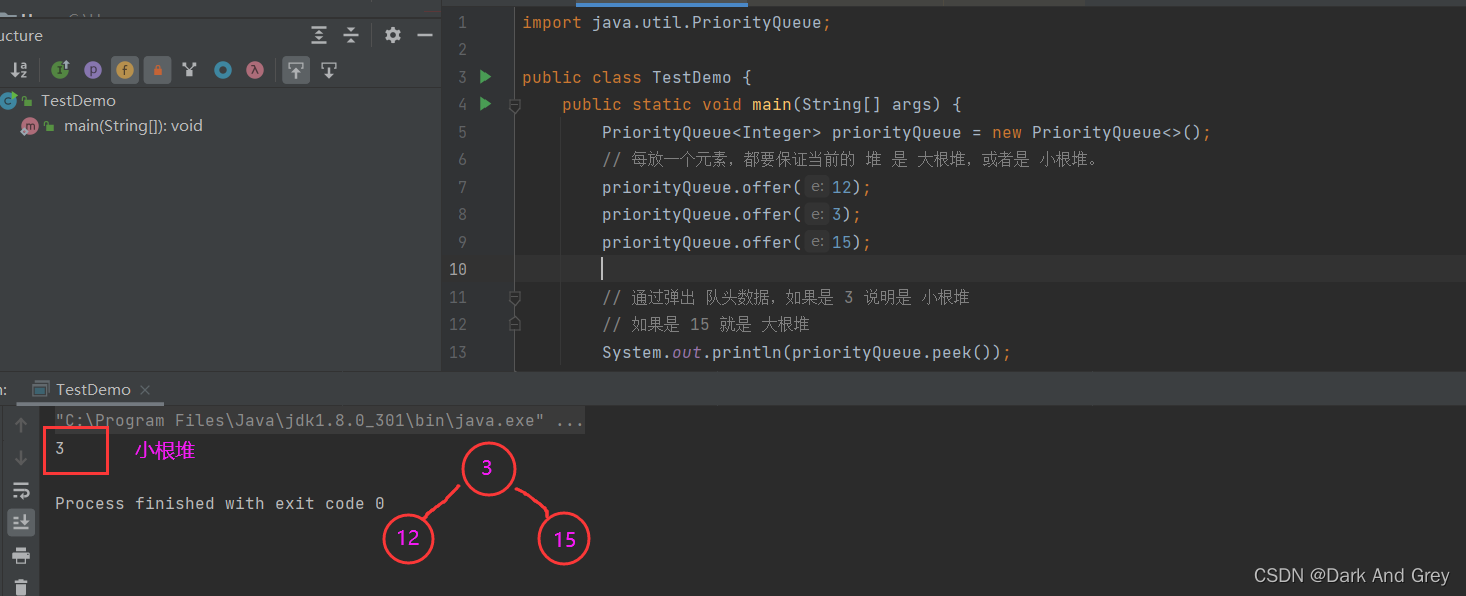Toggle Show non-public members lock icon
The height and width of the screenshot is (596, 1466).
pos(157,70)
